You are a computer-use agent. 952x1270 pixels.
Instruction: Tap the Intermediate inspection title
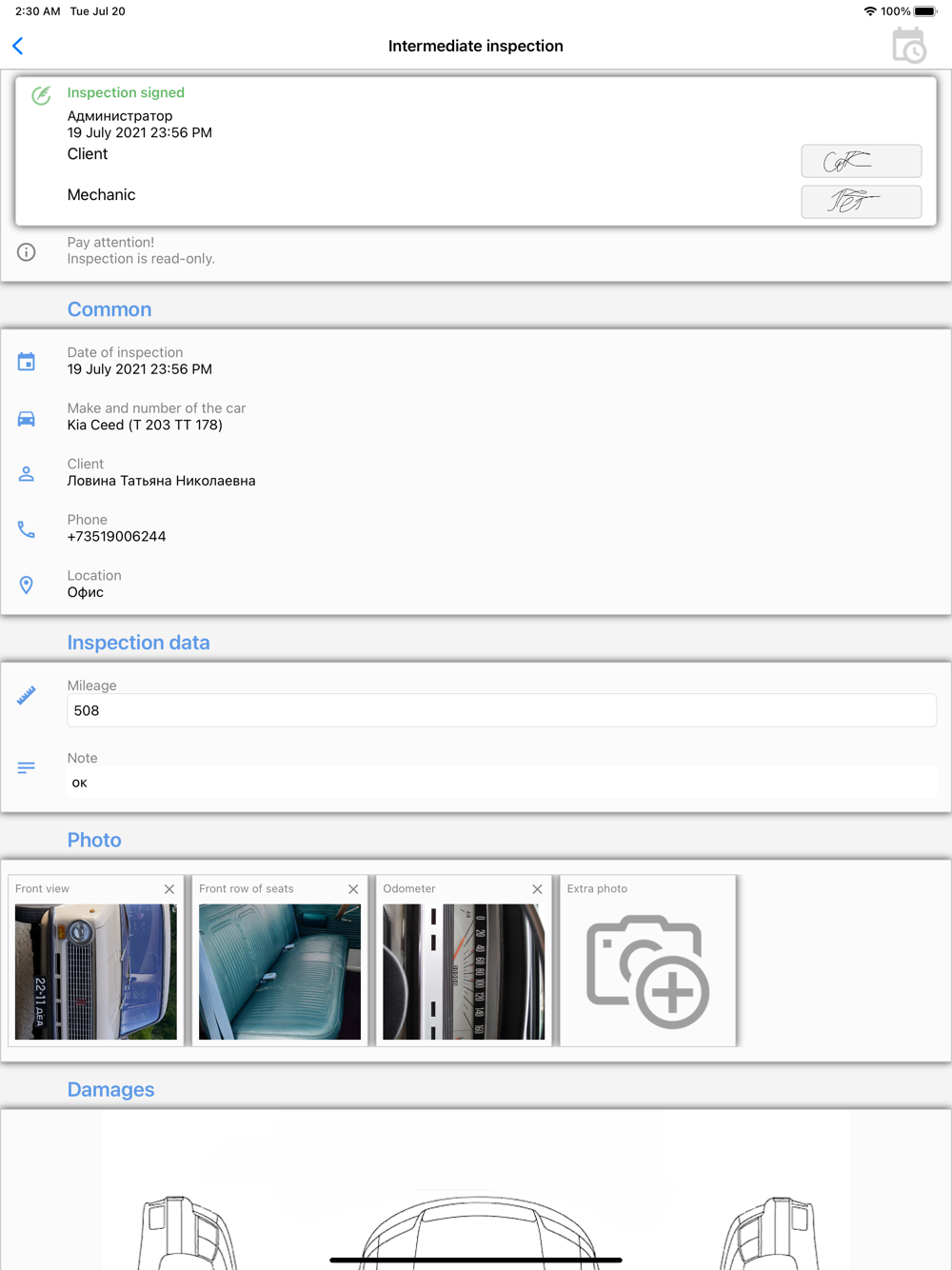pos(476,46)
